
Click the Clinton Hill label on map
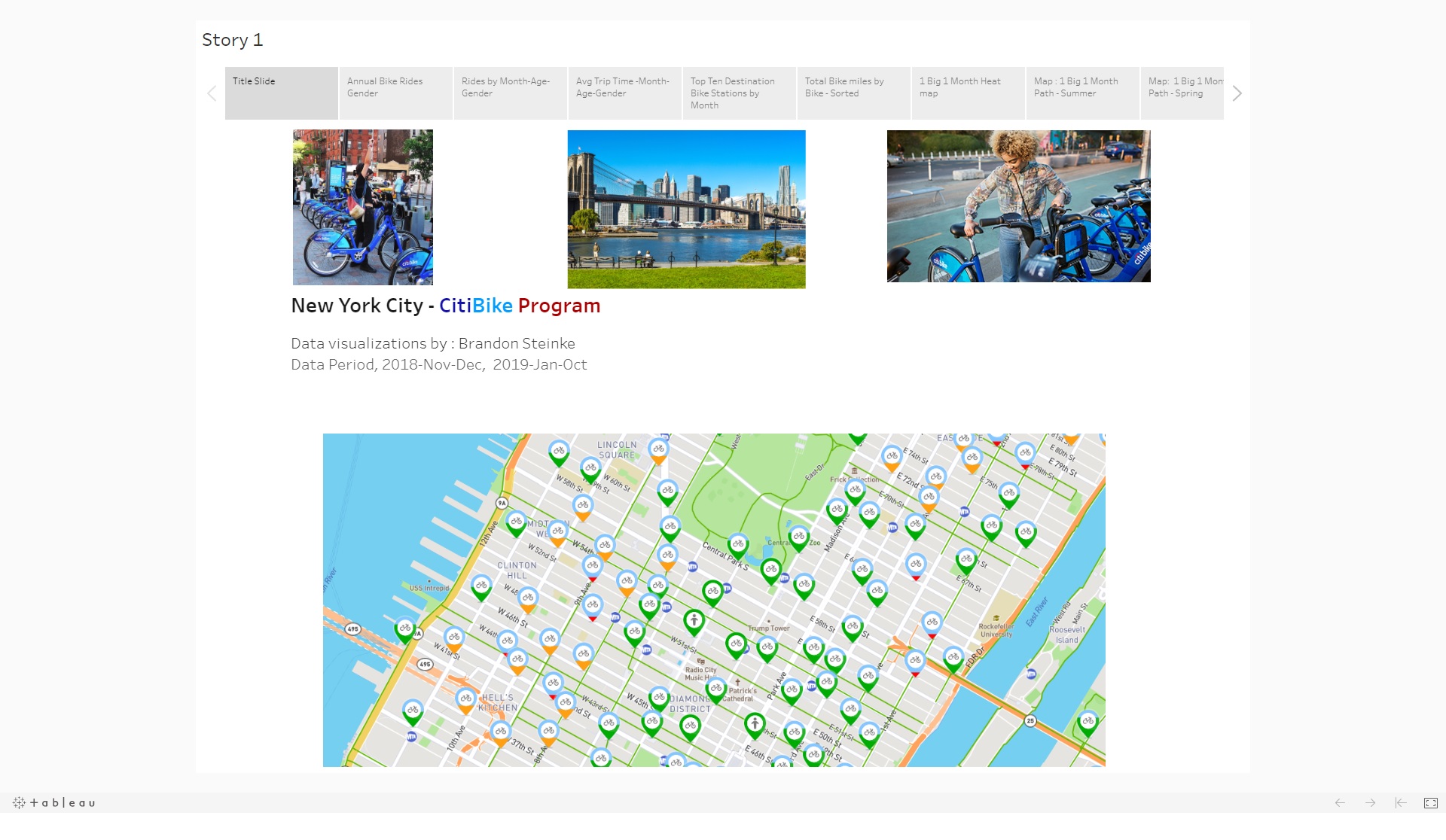pos(517,571)
